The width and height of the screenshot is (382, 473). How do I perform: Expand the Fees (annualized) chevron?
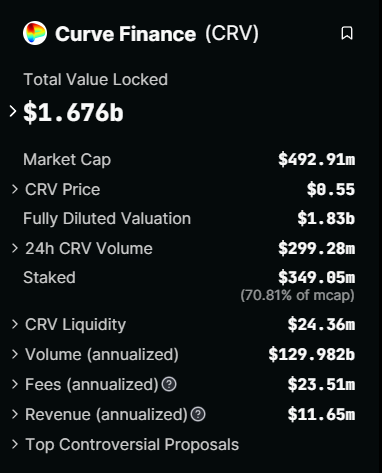[x=14, y=384]
